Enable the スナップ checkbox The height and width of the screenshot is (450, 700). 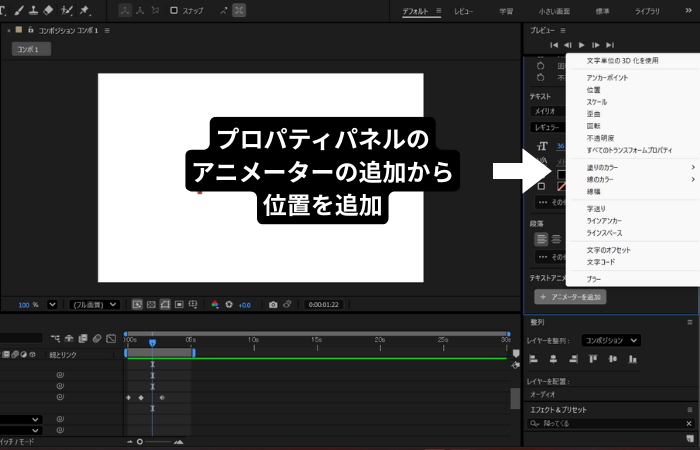pyautogui.click(x=174, y=11)
